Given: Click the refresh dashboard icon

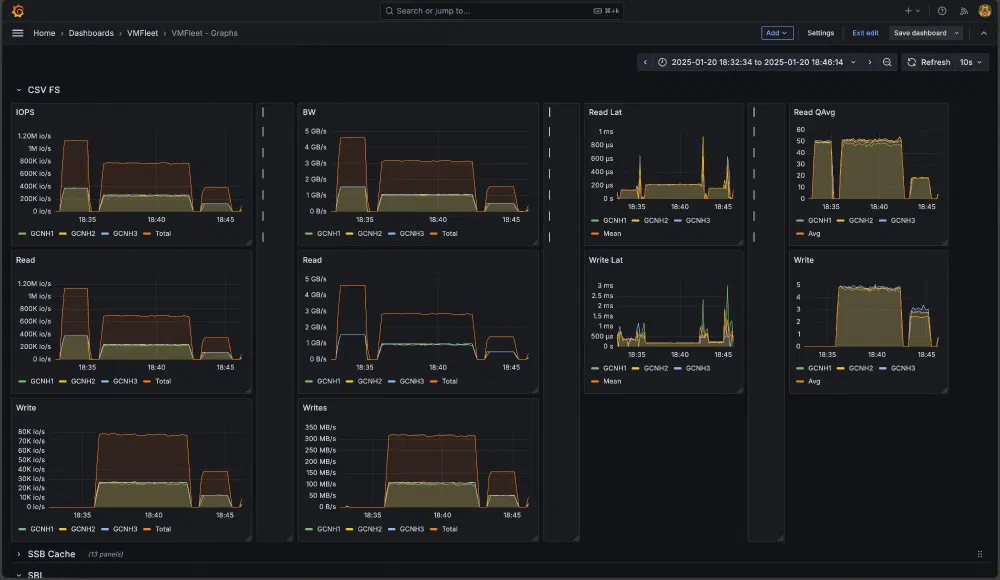Looking at the screenshot, I should click(911, 63).
